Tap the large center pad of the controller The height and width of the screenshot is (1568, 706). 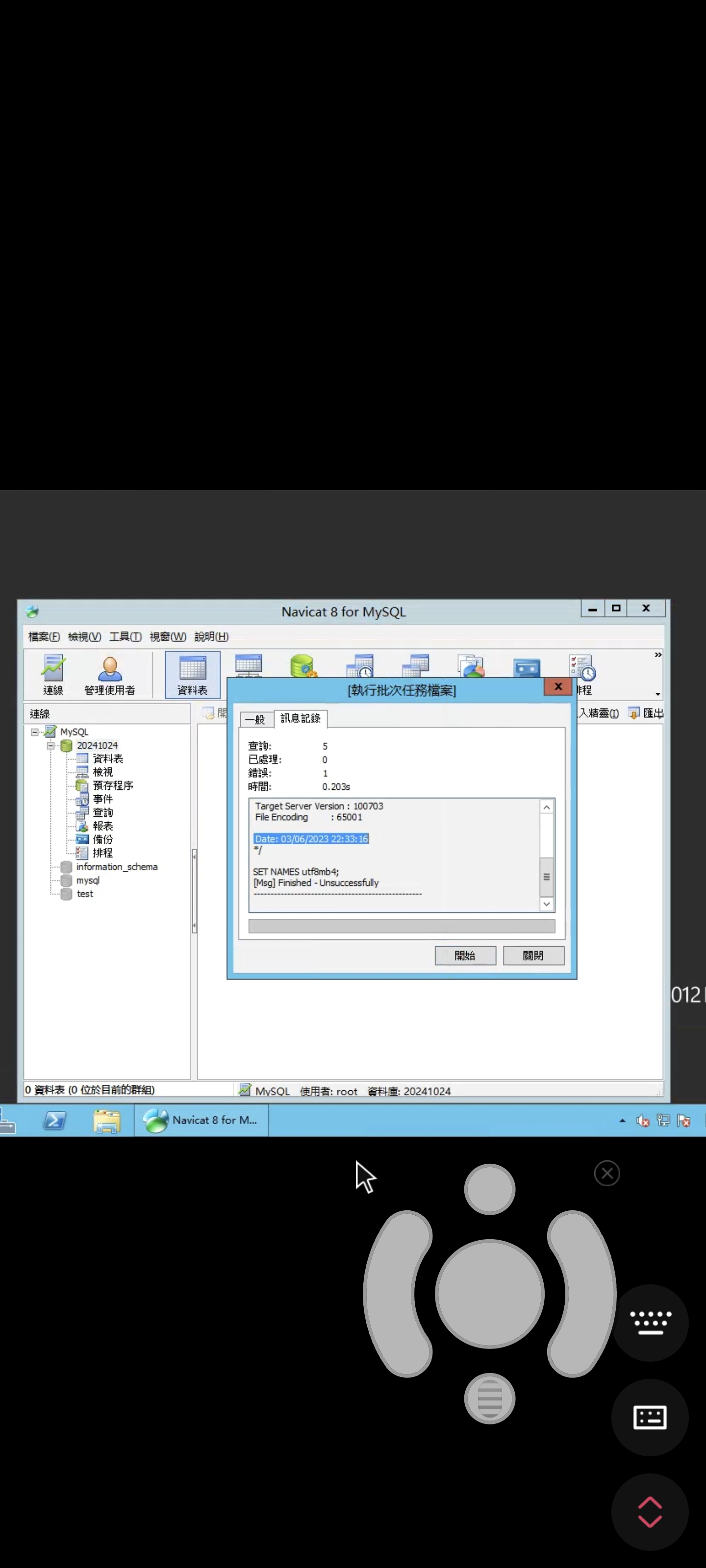489,1294
